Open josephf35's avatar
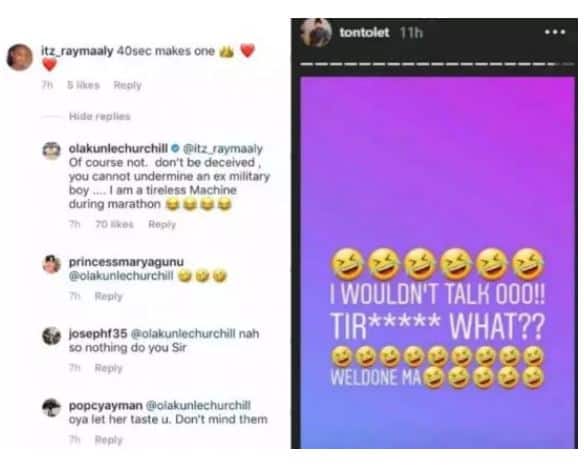This screenshot has height=467, width=584. [x=51, y=336]
